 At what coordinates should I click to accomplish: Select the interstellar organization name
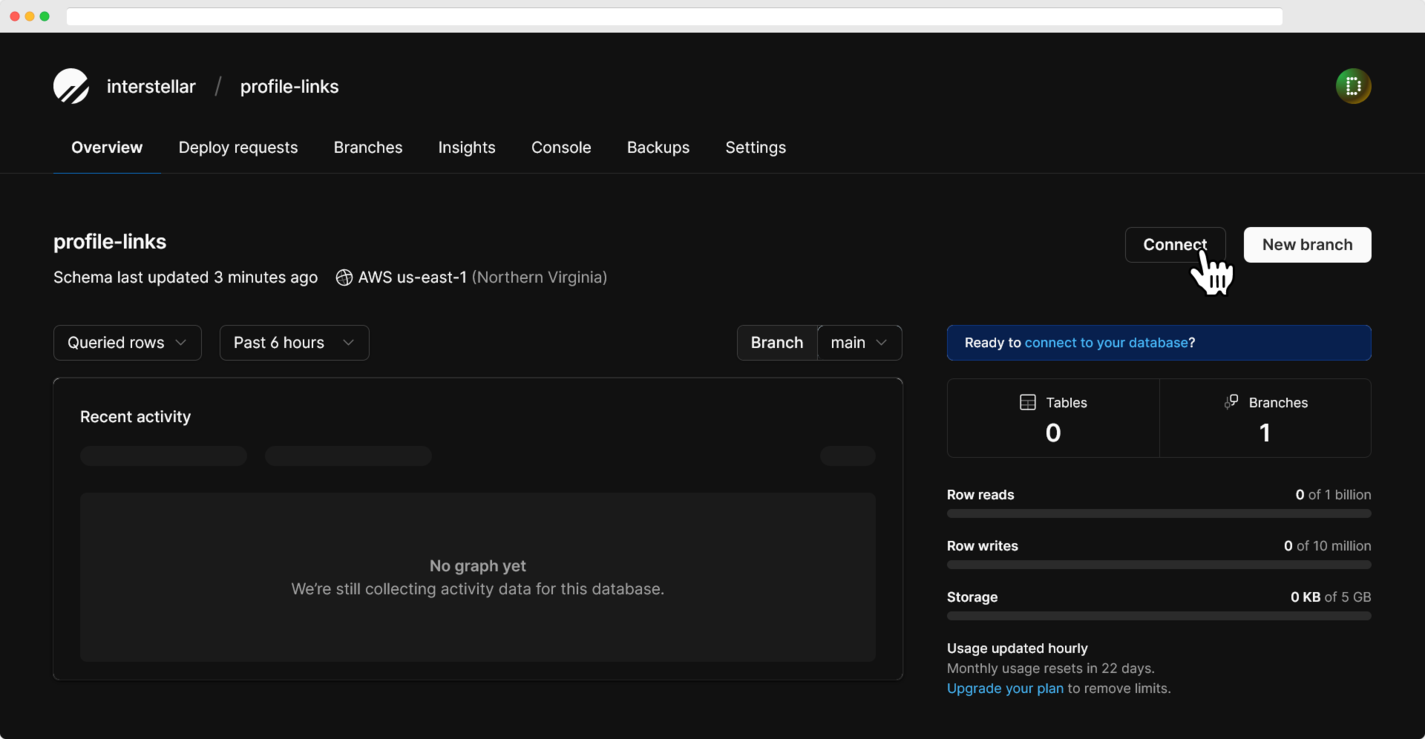[151, 86]
